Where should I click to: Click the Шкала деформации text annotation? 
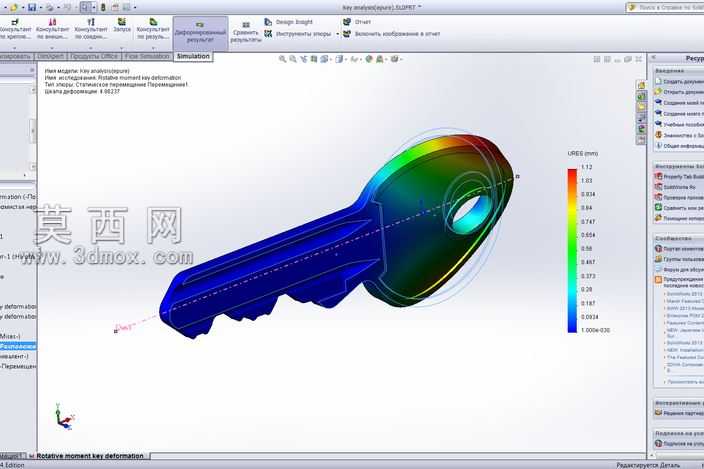point(82,91)
